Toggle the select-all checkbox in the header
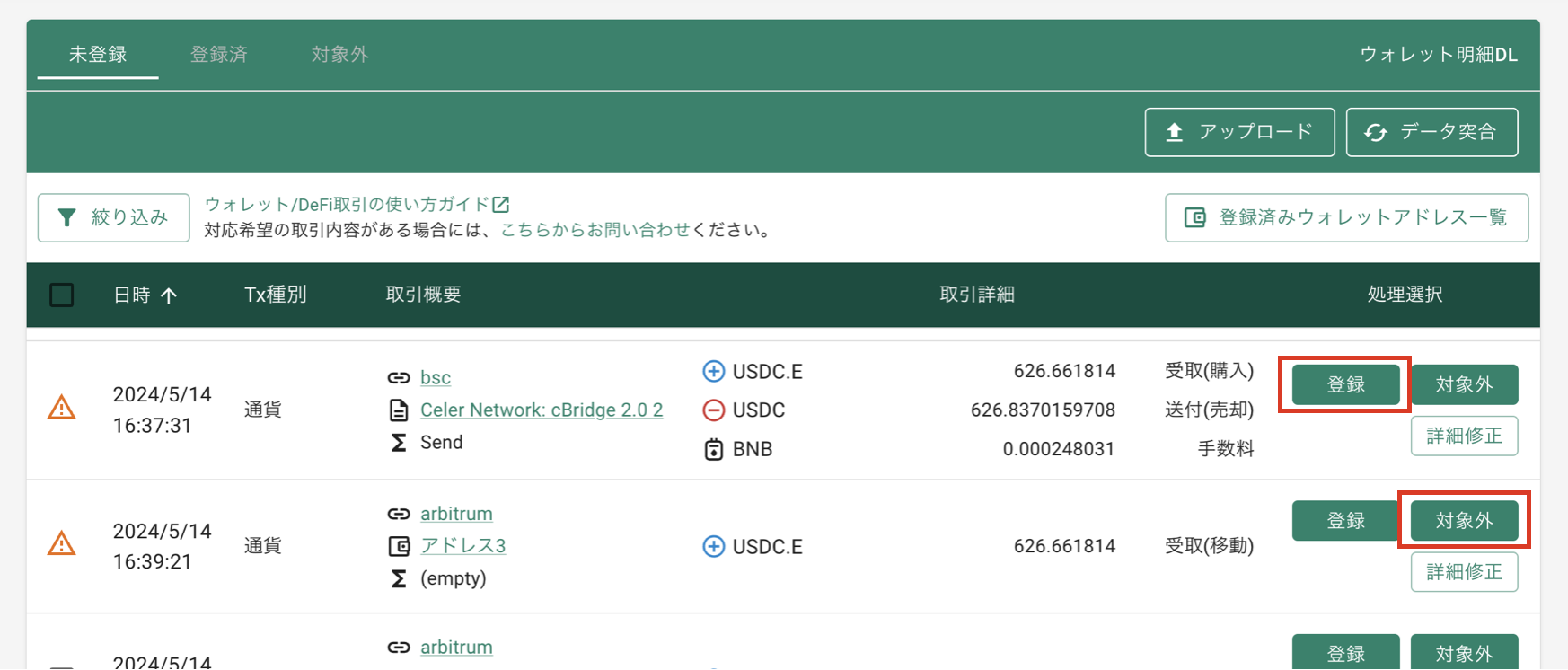The width and height of the screenshot is (1568, 670). pos(62,295)
